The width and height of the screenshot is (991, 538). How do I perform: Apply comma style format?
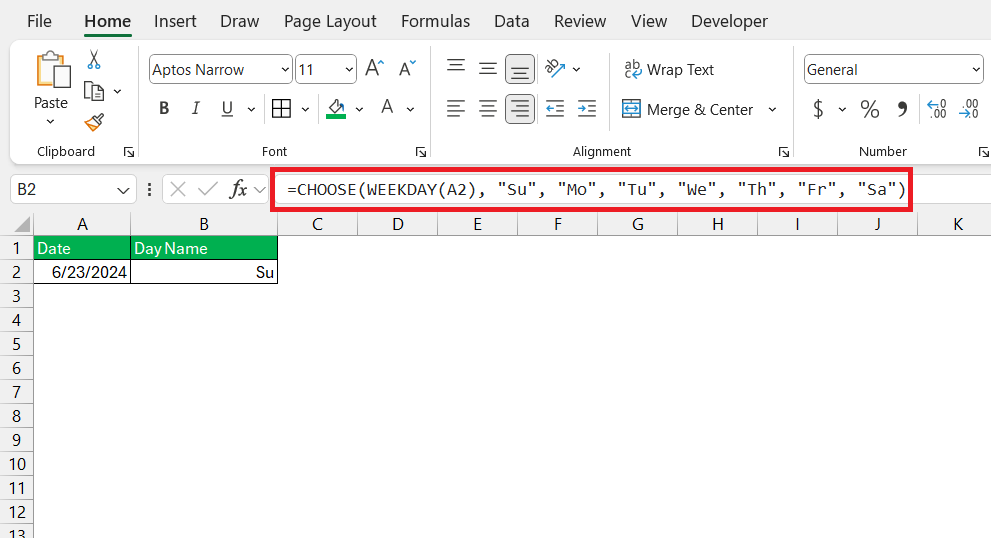pos(902,109)
